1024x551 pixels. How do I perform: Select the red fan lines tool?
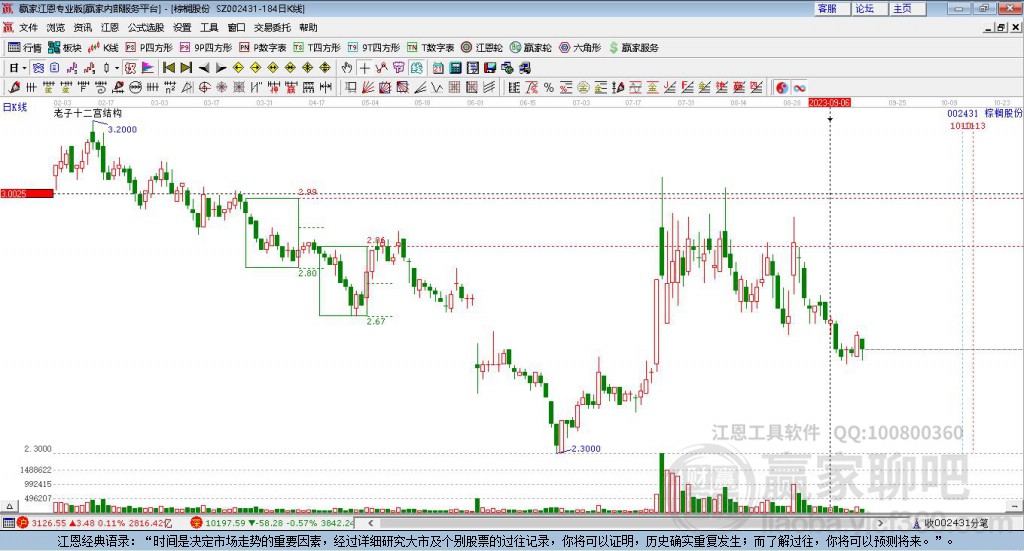pos(368,87)
